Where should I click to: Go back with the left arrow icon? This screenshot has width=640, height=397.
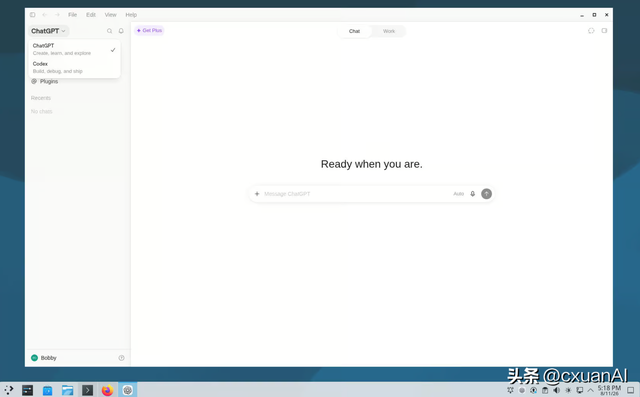(45, 15)
